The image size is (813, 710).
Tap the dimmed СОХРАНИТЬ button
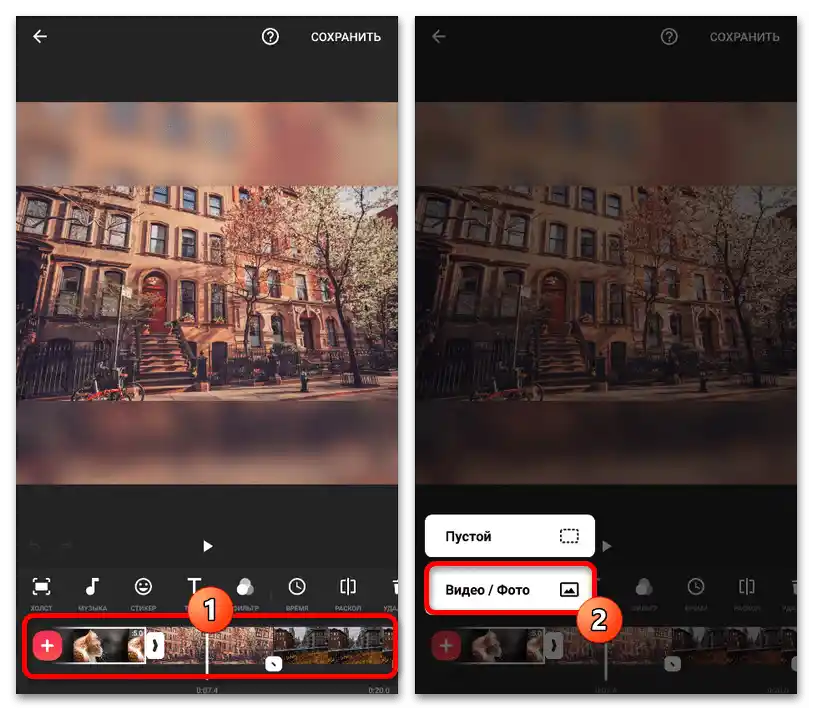coord(745,37)
